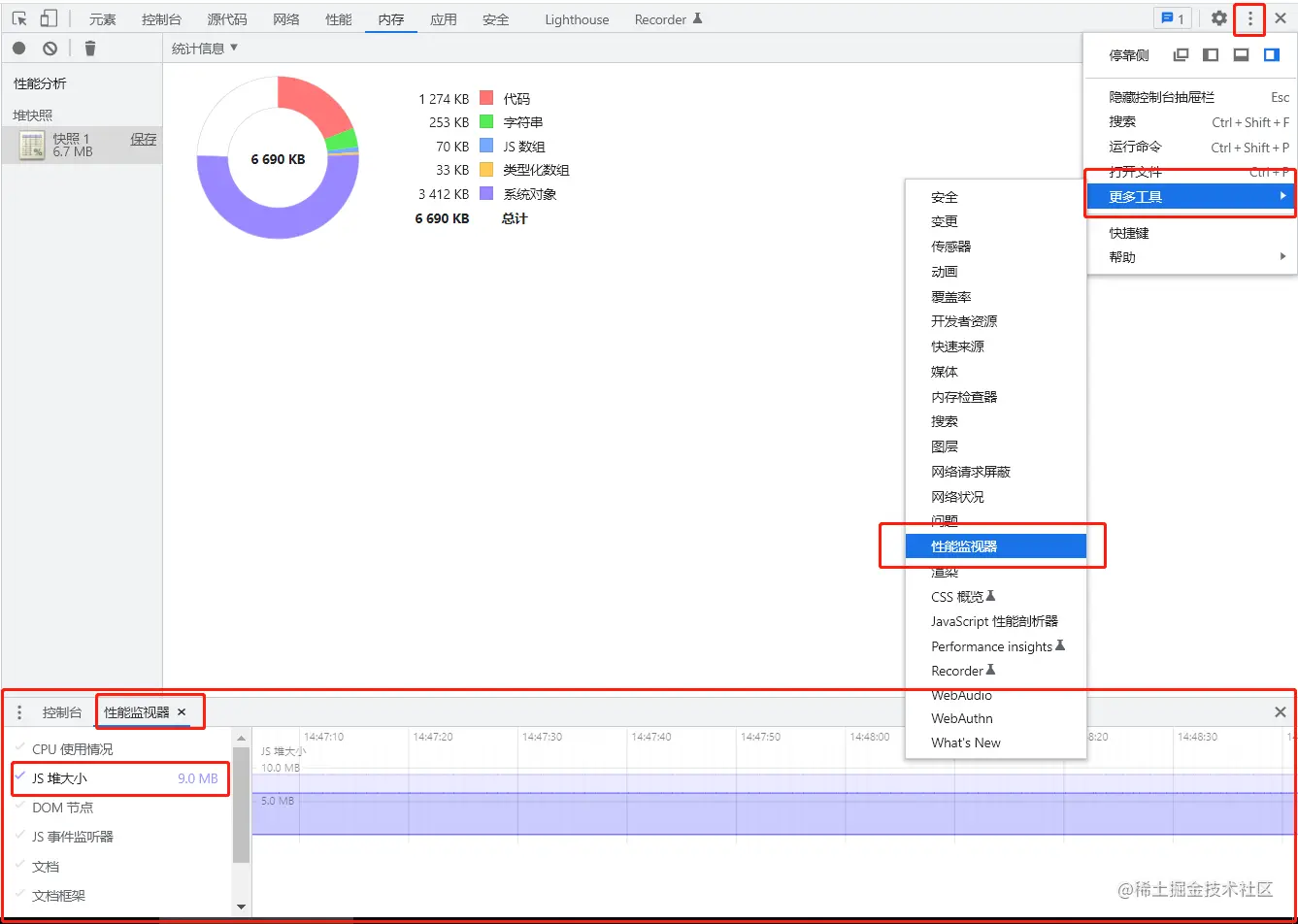Screen dimensions: 1298x924
Task: Switch to the 应用 tab
Action: pos(444,19)
